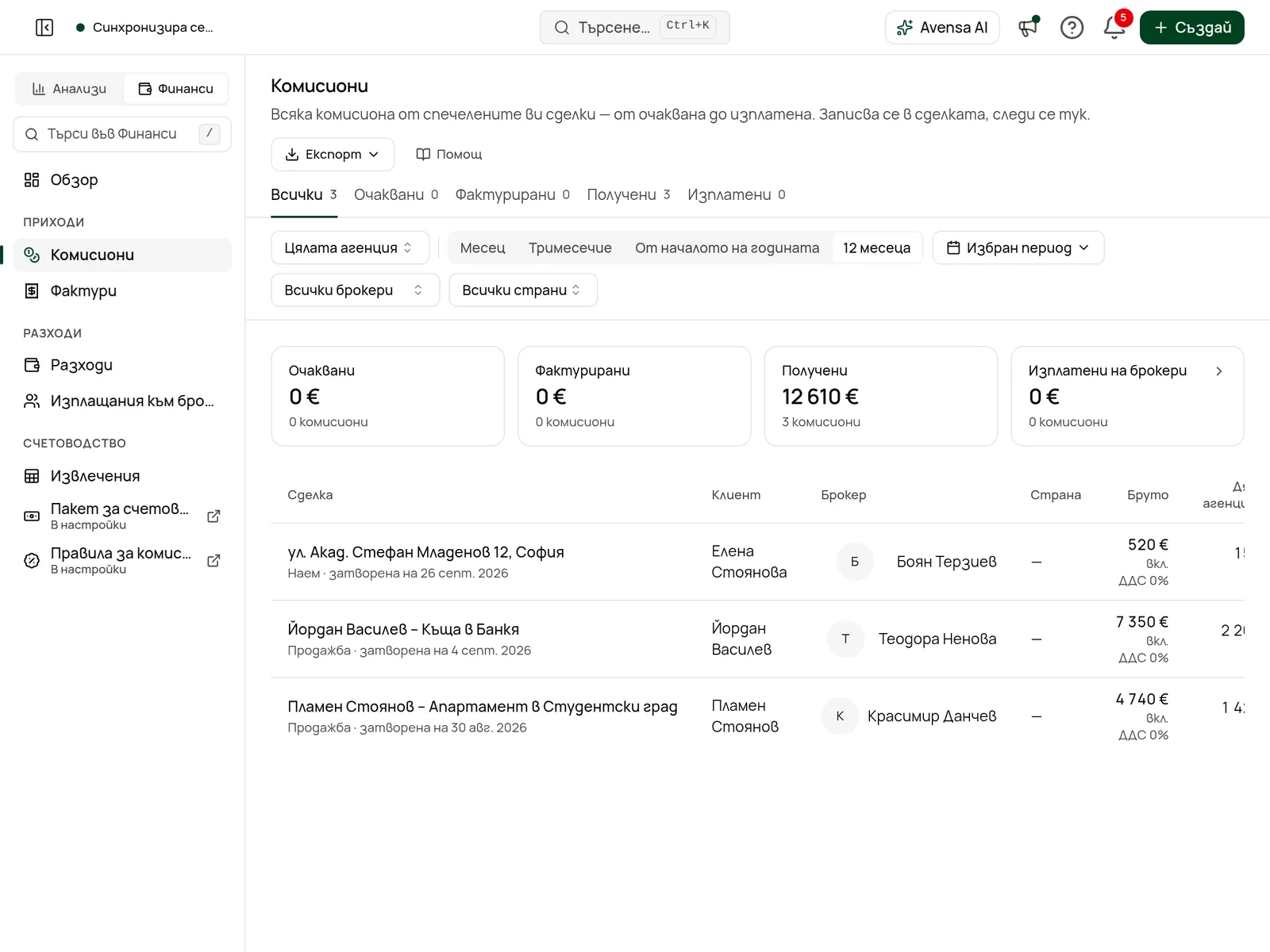
Task: Switch to Финанси section tab
Action: [x=175, y=89]
